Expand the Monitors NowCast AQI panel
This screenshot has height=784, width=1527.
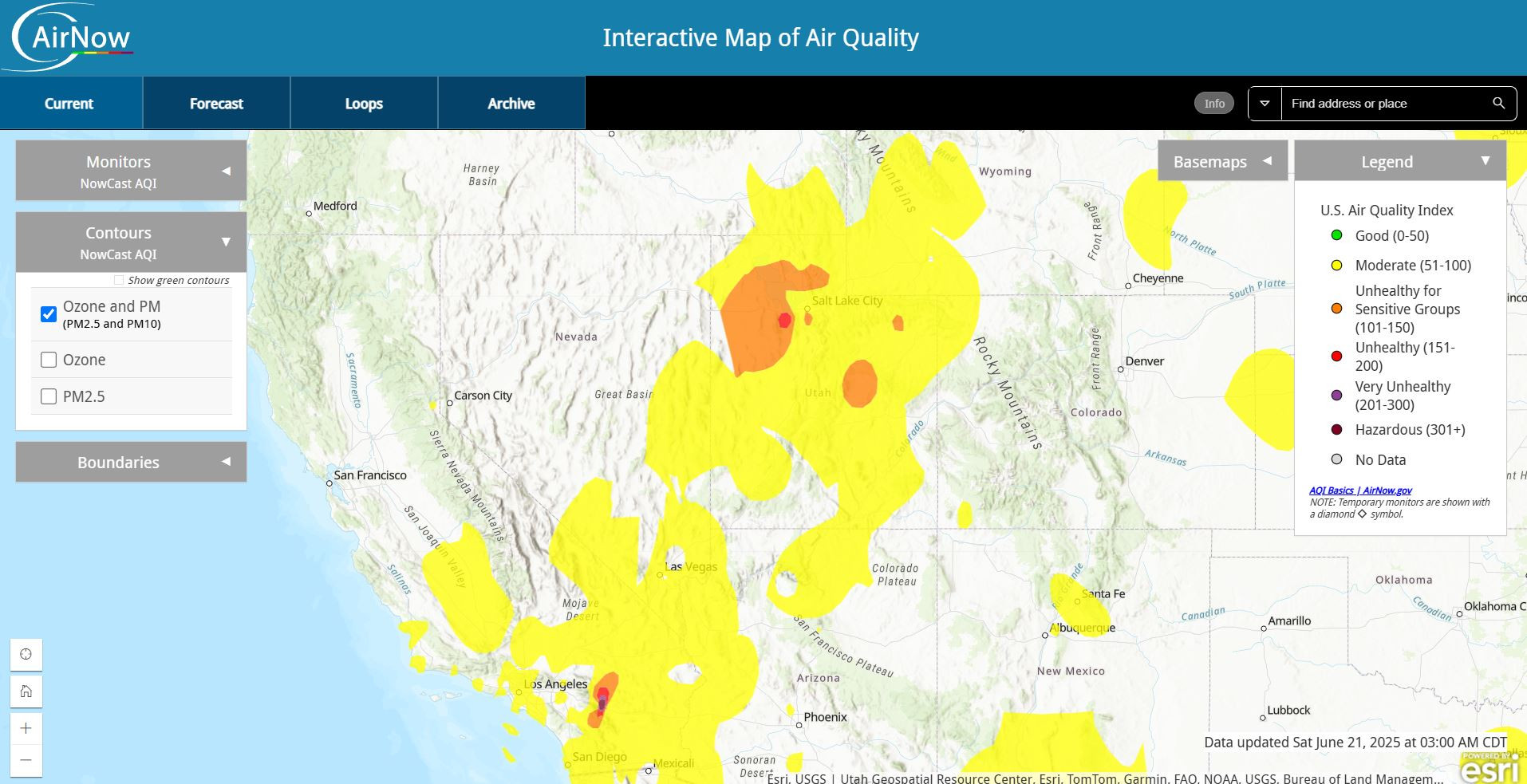pyautogui.click(x=131, y=171)
